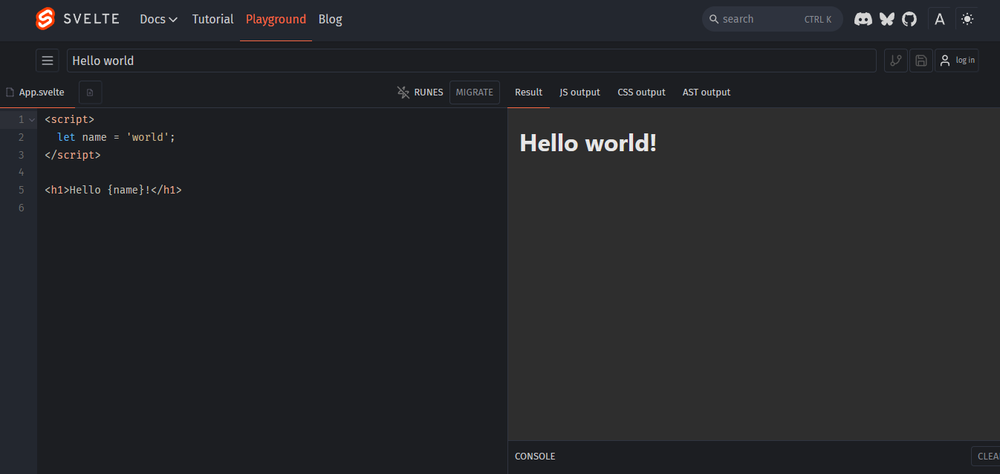The image size is (1000, 474).
Task: Click the Svelte logo icon
Action: [45, 19]
